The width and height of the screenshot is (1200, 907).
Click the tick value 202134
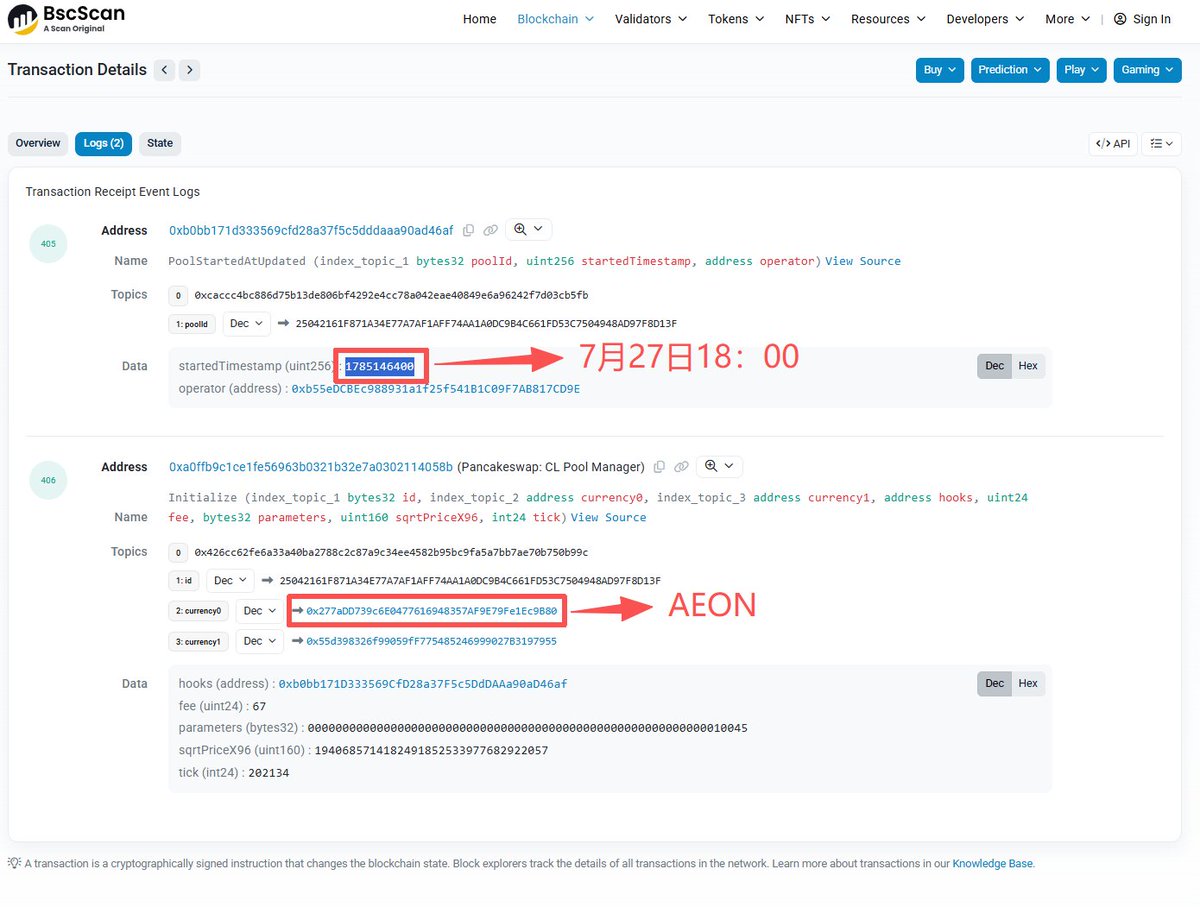point(268,773)
